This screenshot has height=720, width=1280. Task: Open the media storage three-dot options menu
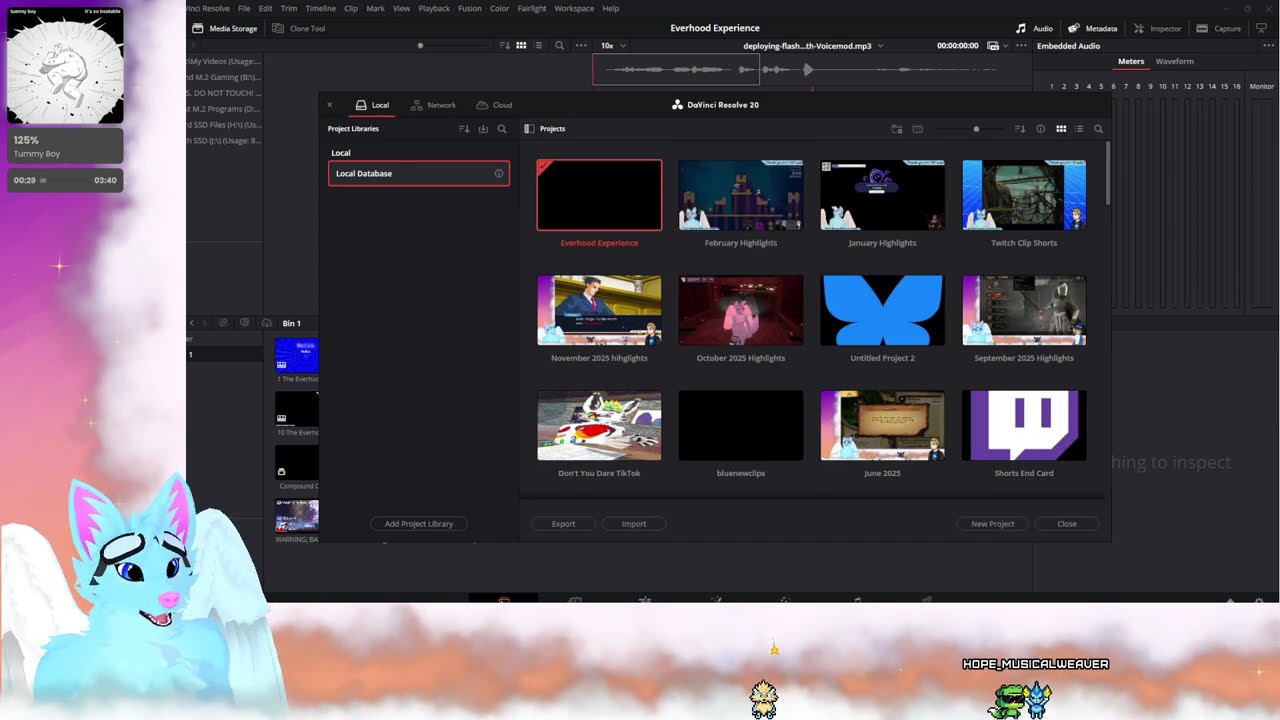pyautogui.click(x=581, y=46)
